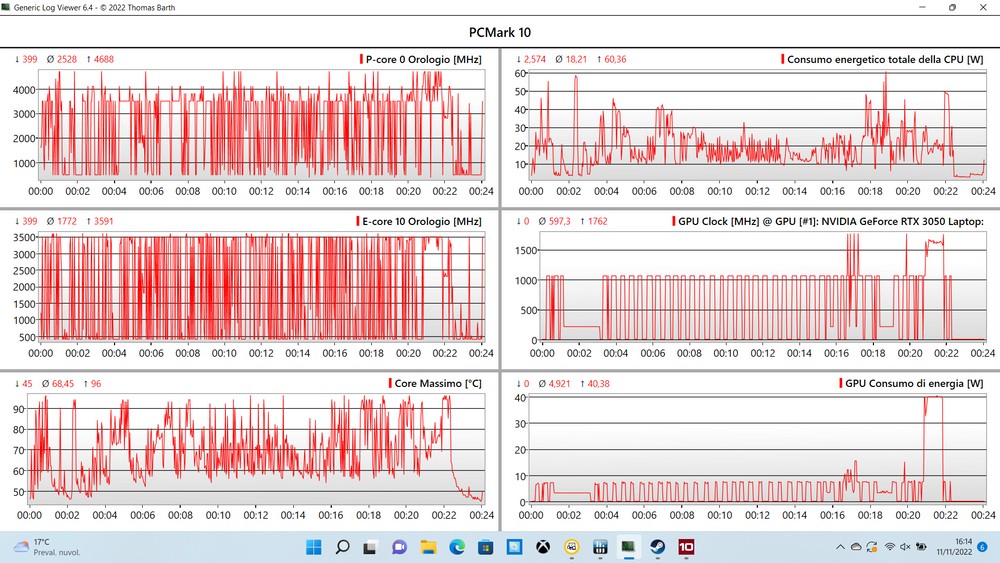Image resolution: width=1000 pixels, height=563 pixels.
Task: Open Steam from the taskbar
Action: 658,547
